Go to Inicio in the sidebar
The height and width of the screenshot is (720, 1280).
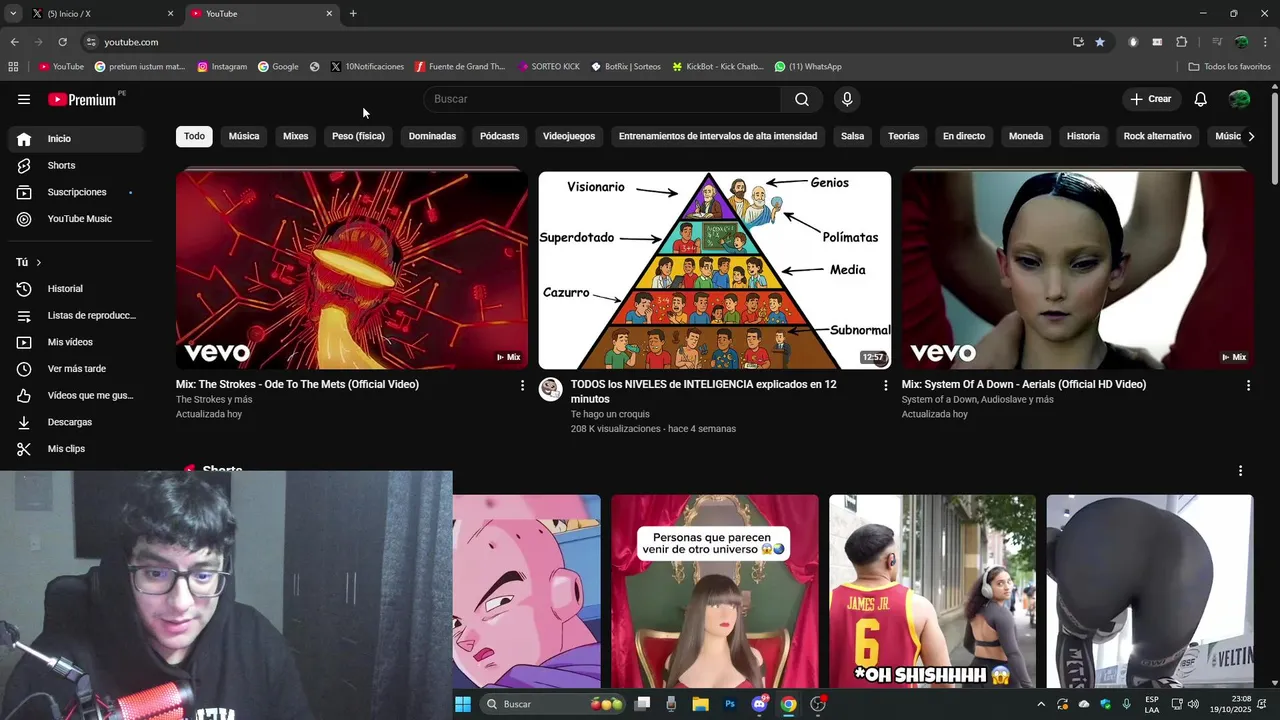[76, 139]
